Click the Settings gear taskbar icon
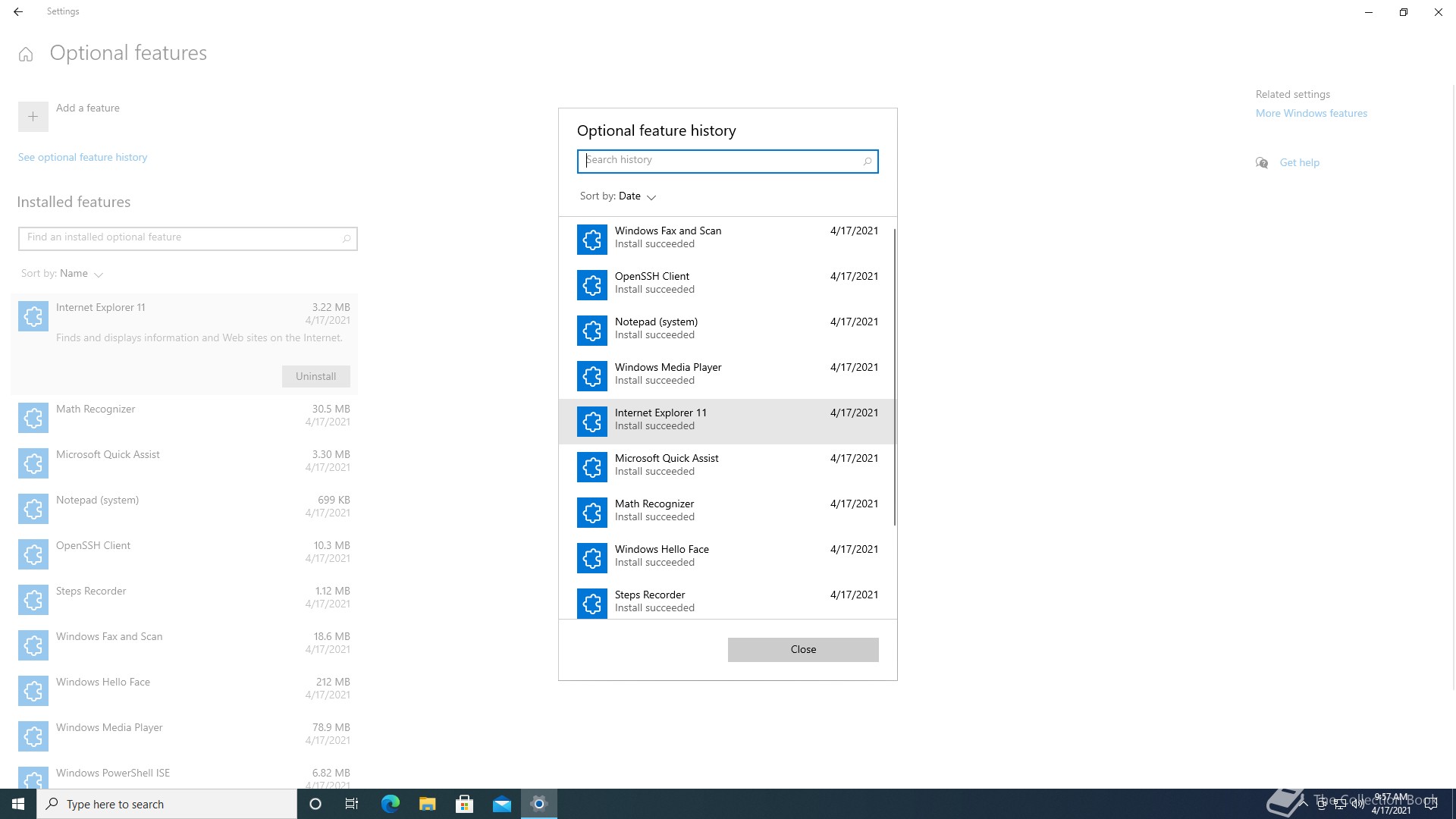 point(539,804)
